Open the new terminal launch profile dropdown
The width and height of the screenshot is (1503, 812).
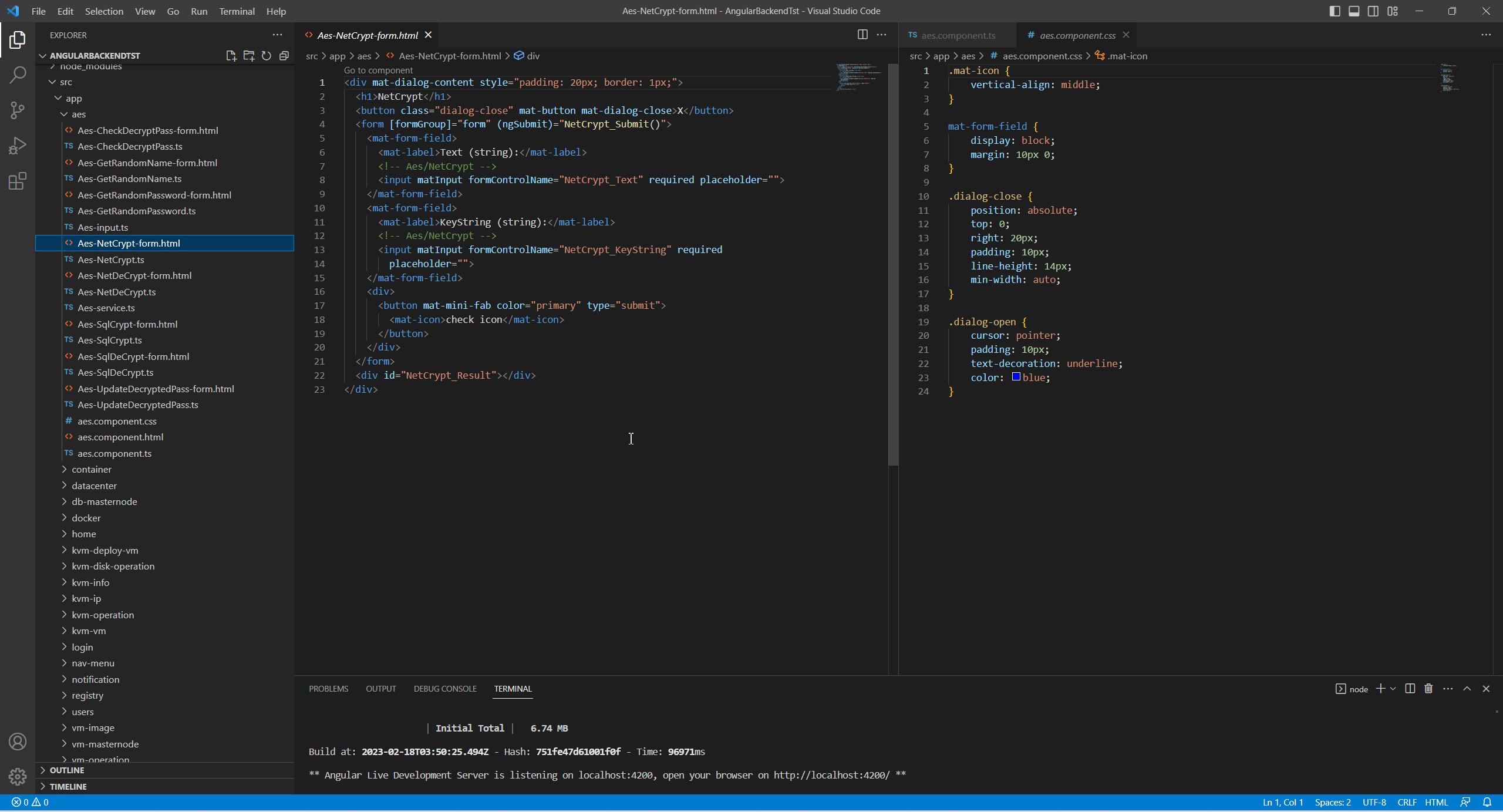(x=1393, y=689)
